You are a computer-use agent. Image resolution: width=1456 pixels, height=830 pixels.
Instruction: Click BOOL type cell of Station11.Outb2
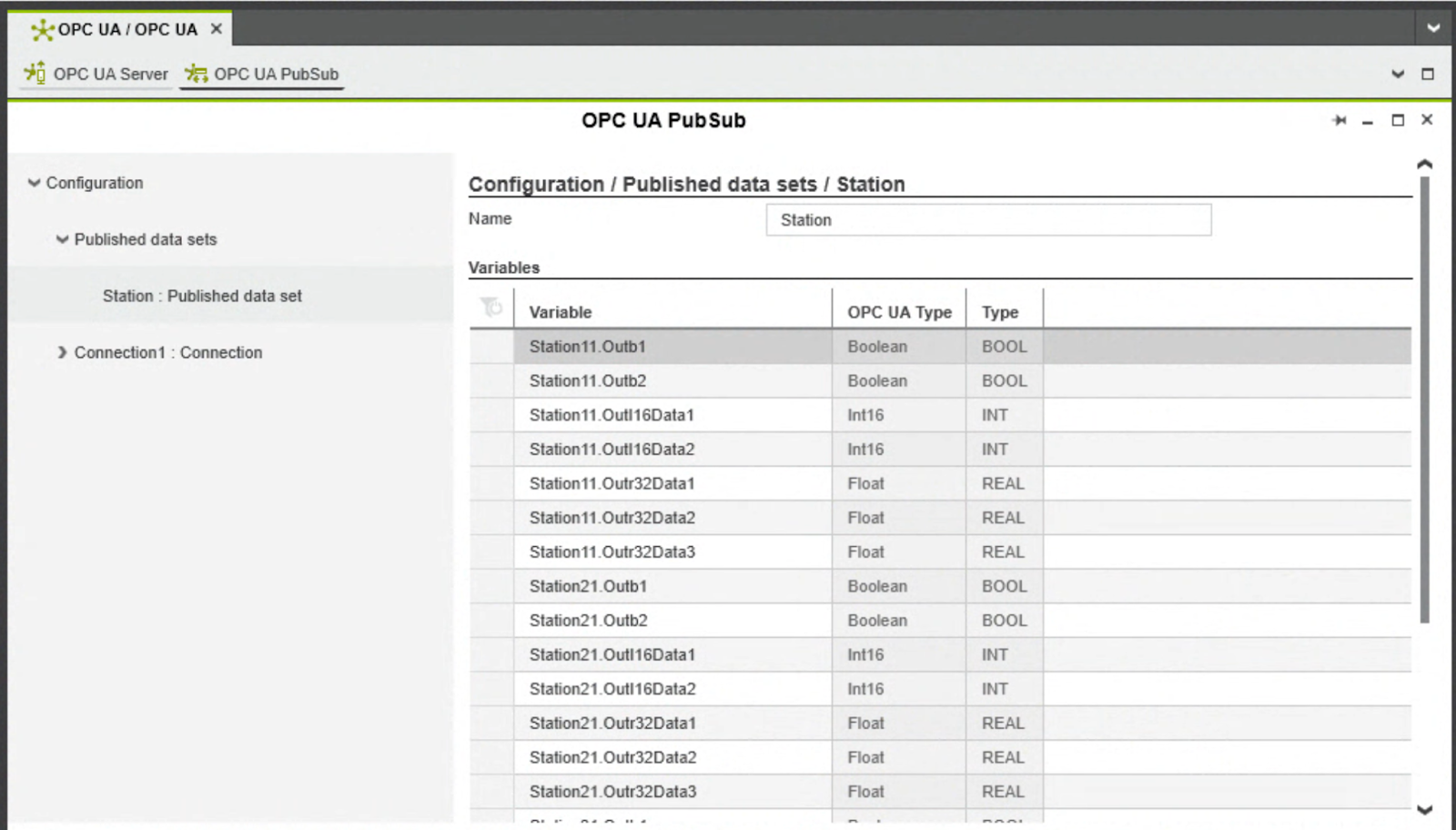point(1005,381)
